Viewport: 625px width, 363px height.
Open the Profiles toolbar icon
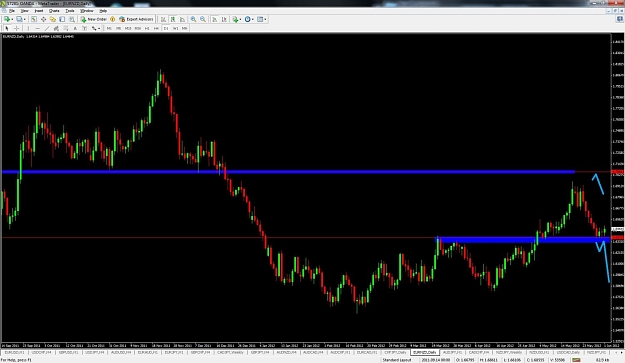point(19,19)
